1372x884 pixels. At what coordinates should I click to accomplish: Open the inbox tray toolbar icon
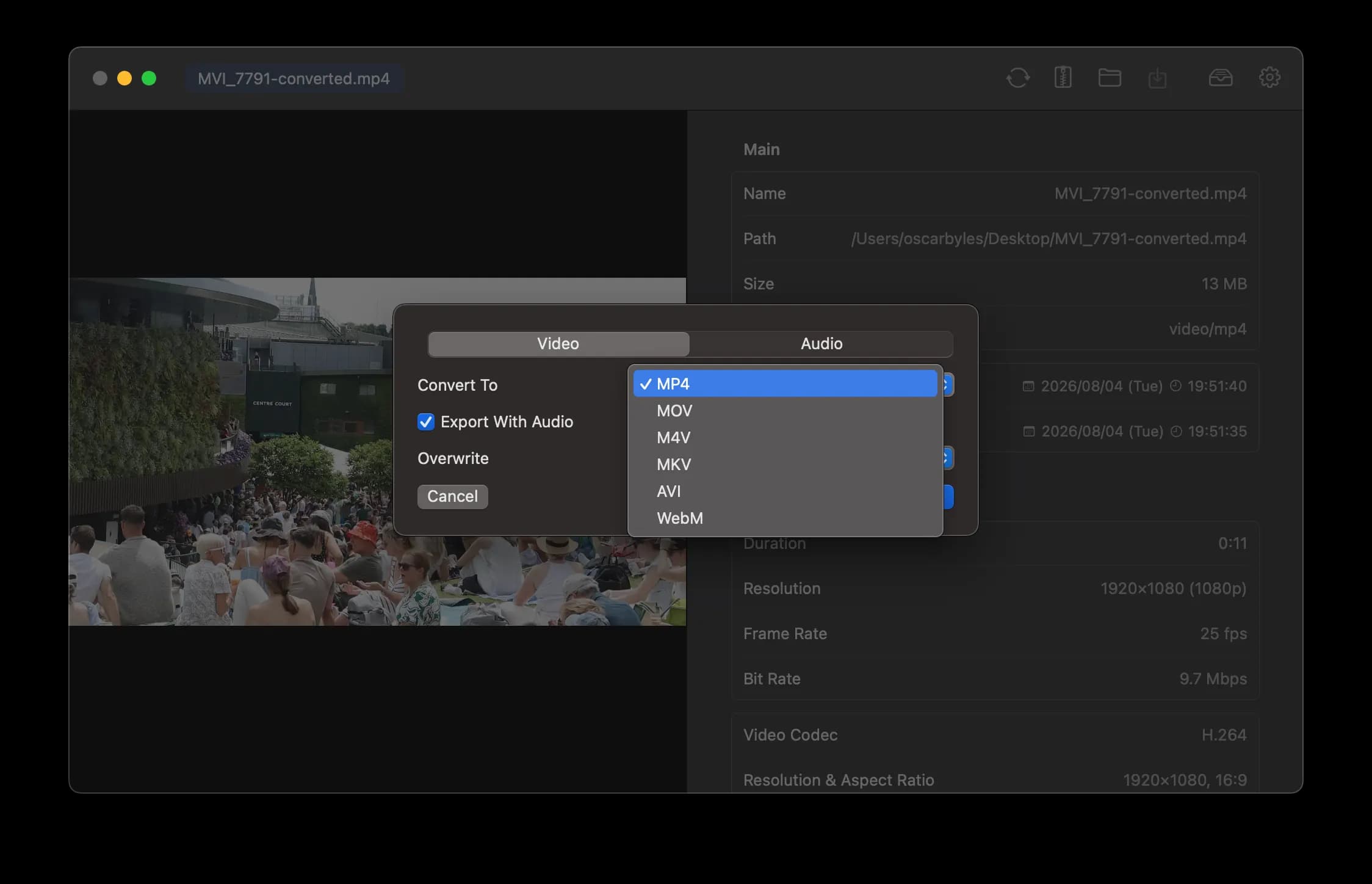1221,78
